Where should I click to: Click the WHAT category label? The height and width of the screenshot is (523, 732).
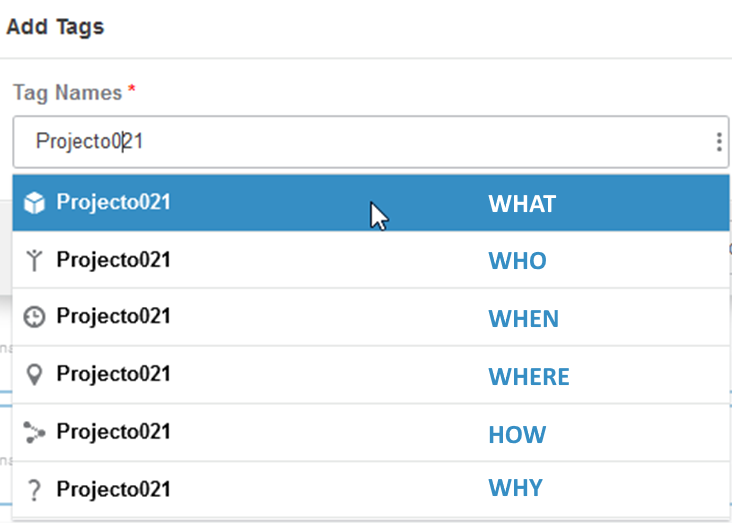point(521,204)
